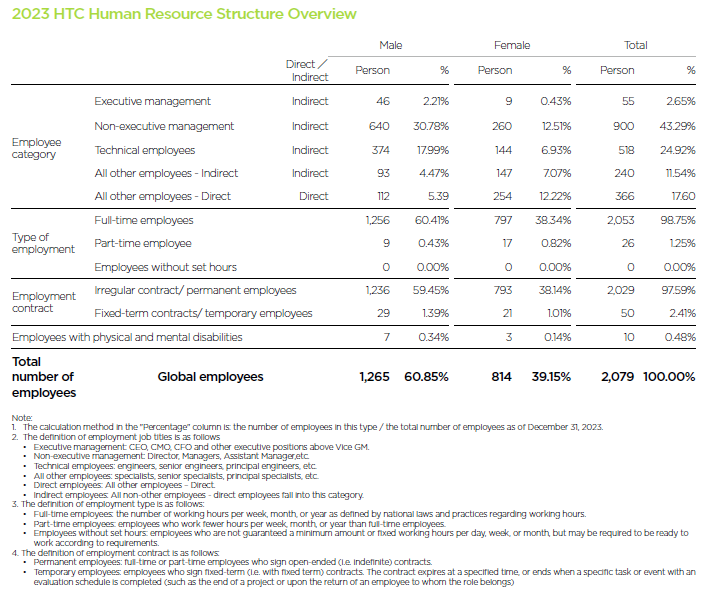The width and height of the screenshot is (705, 591).
Task: Click the note defining 'Technical employees'
Action: (175, 466)
